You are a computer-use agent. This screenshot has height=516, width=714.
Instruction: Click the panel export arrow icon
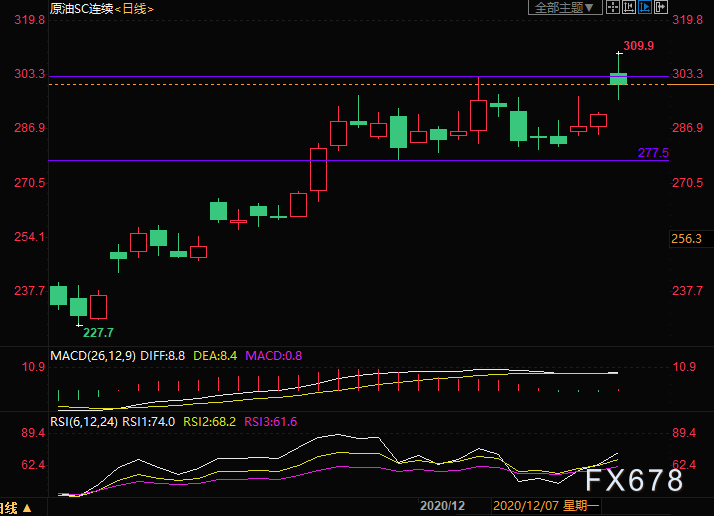coord(661,7)
